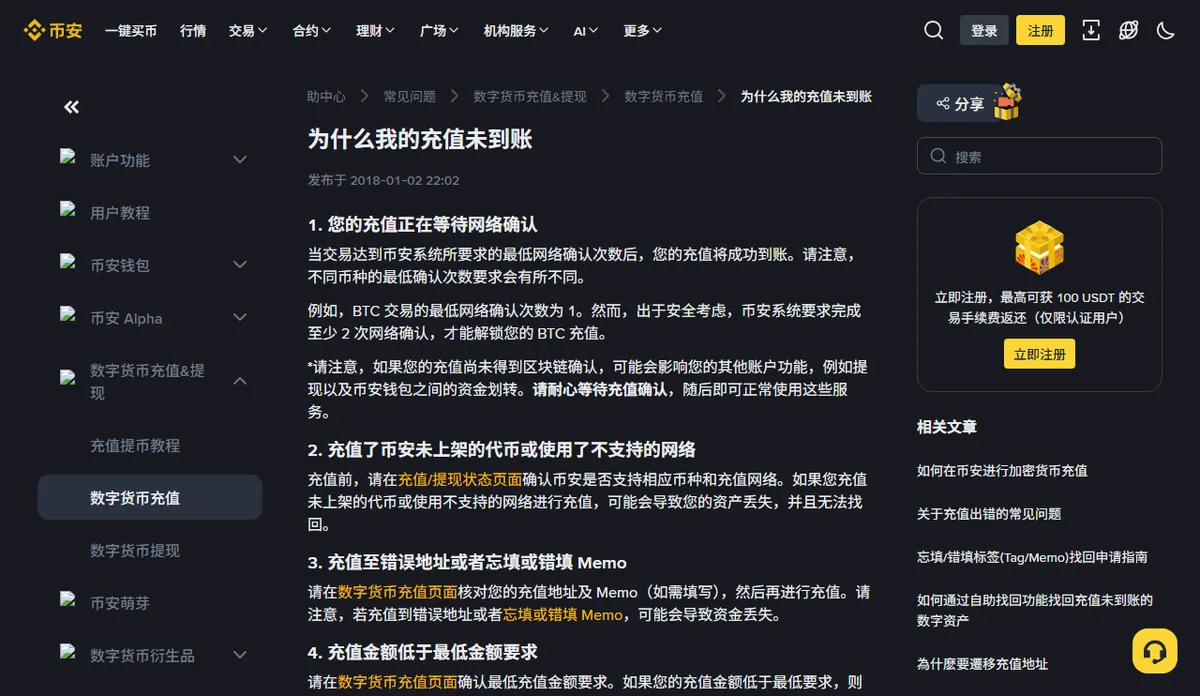The height and width of the screenshot is (696, 1200).
Task: Toggle dark mode moon icon
Action: pyautogui.click(x=1165, y=30)
